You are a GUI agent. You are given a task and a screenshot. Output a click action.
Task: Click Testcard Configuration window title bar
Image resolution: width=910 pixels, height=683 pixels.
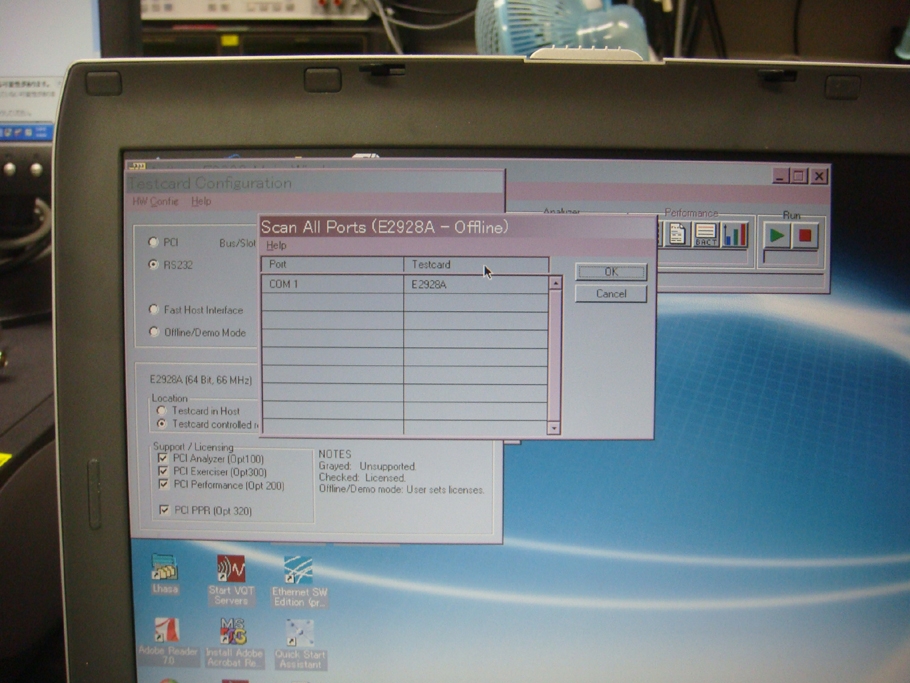(315, 183)
